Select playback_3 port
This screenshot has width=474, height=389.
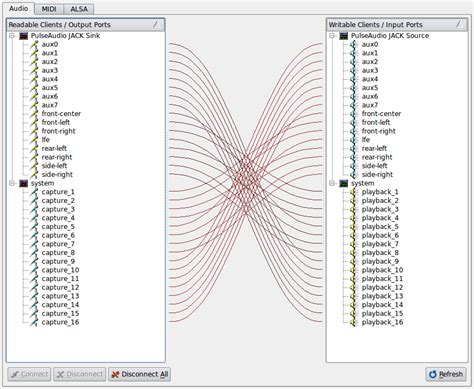click(x=380, y=209)
